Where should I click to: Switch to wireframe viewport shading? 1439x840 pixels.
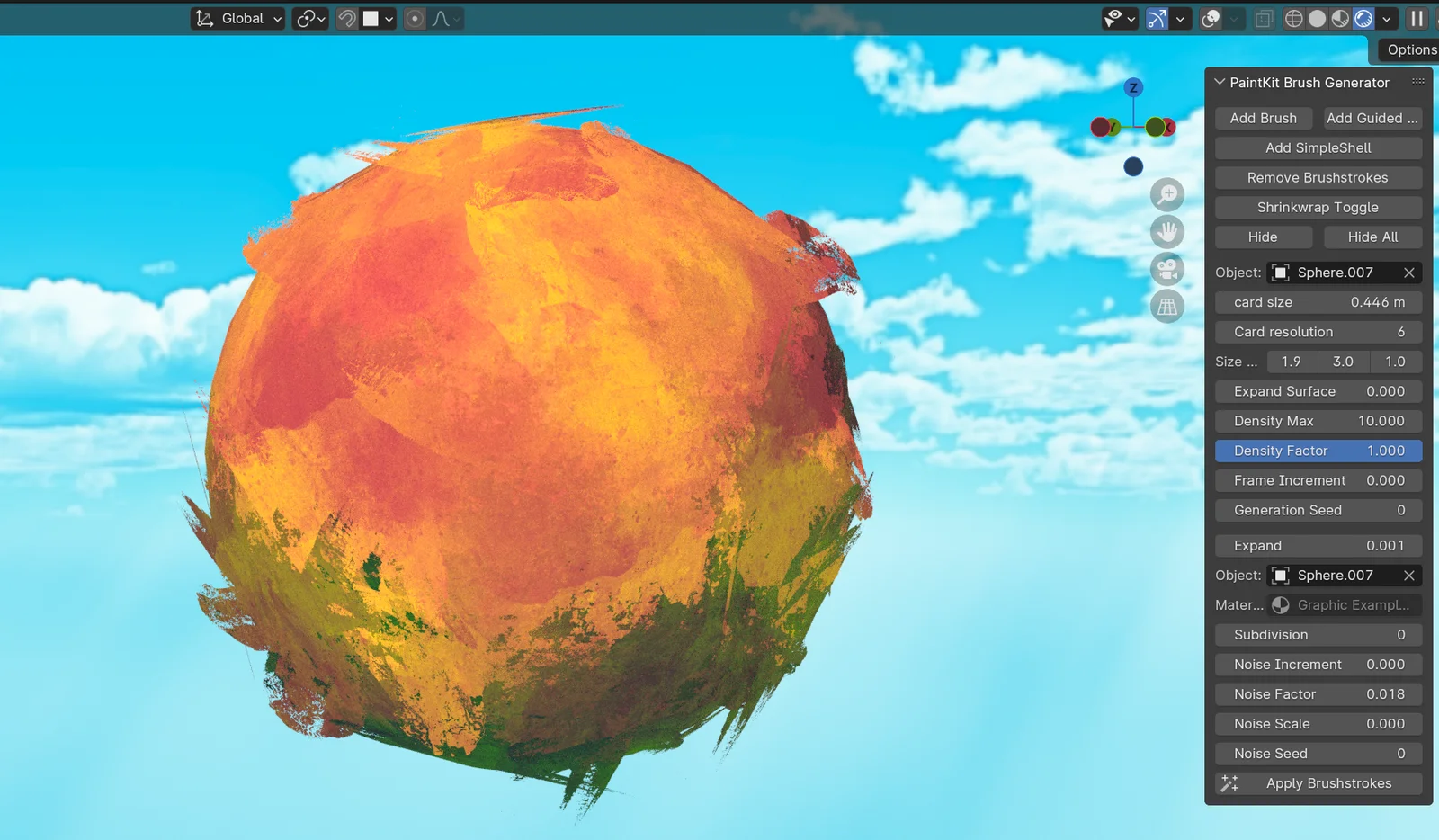point(1293,18)
